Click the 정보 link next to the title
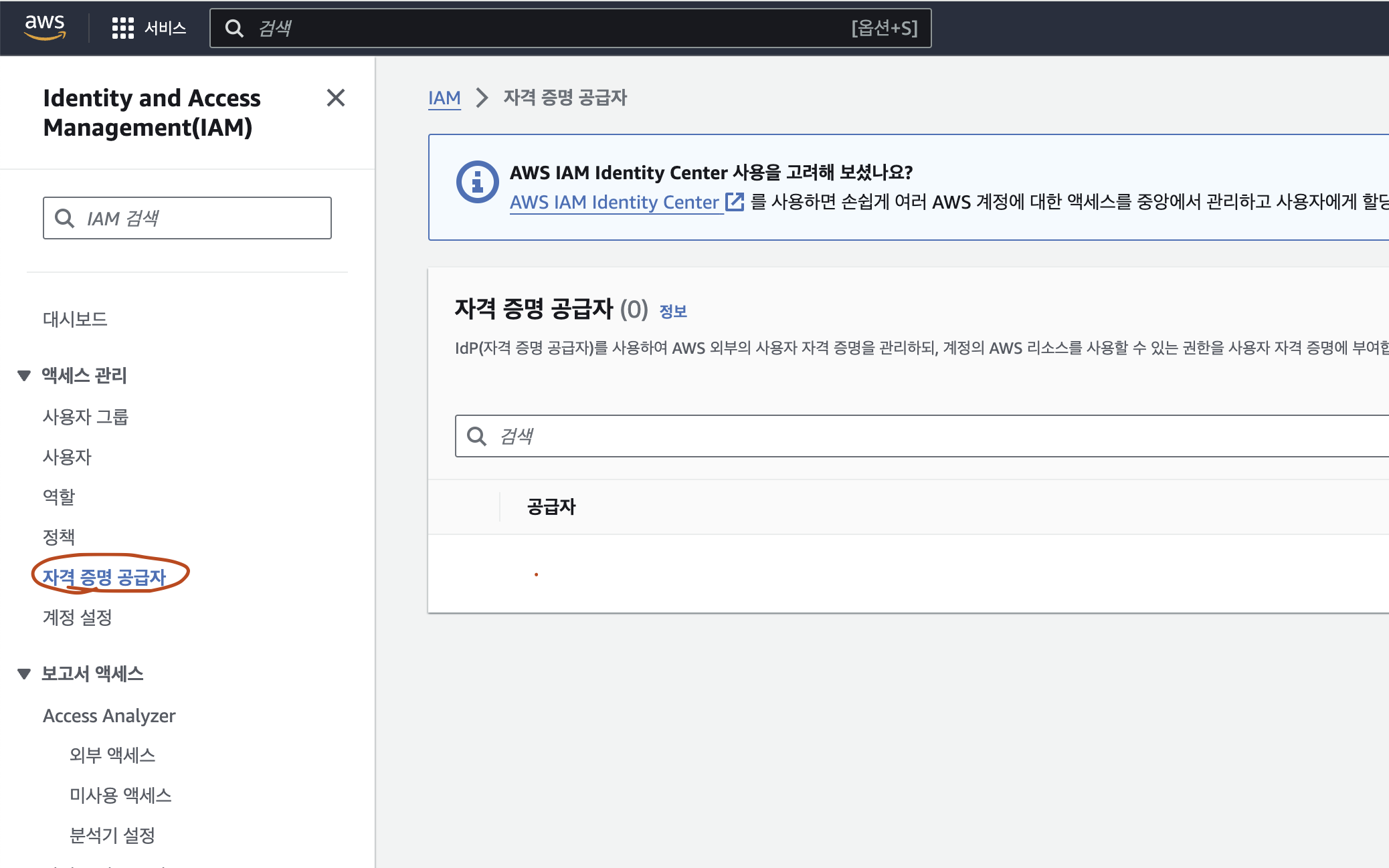The image size is (1389, 868). pyautogui.click(x=674, y=311)
